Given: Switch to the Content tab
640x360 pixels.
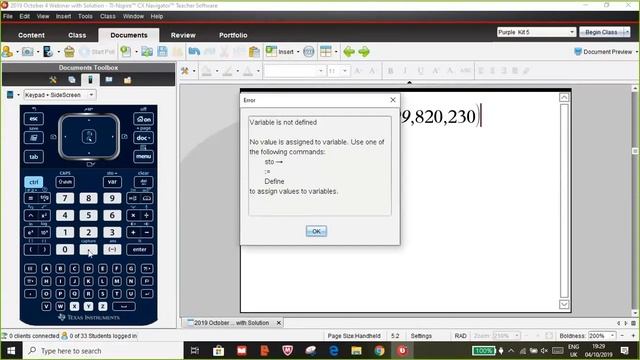Looking at the screenshot, I should (x=31, y=35).
